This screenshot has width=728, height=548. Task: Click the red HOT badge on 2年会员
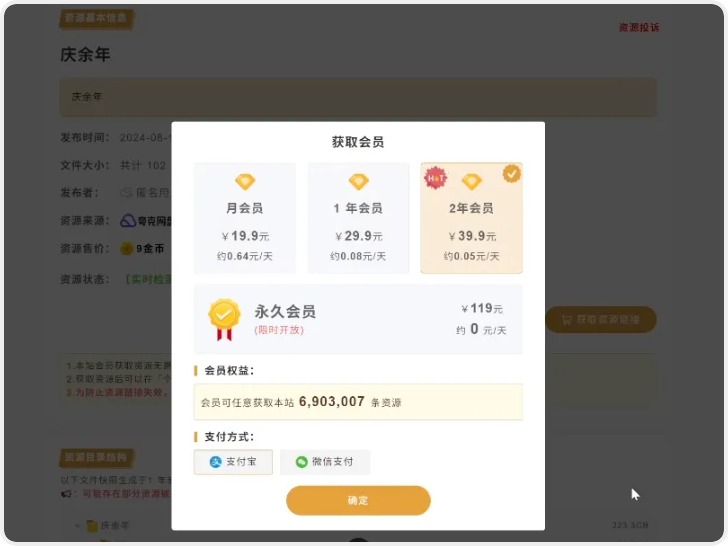[435, 178]
